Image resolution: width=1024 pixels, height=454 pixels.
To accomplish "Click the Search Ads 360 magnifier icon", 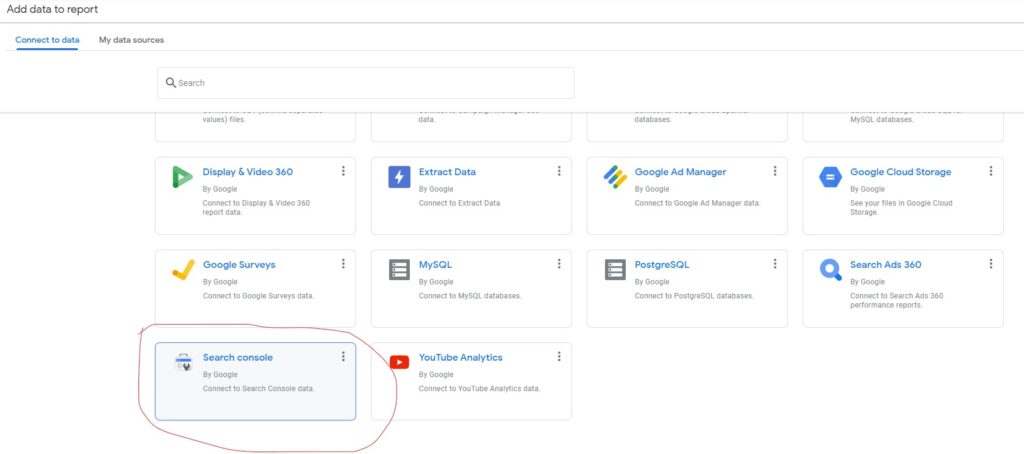I will [831, 270].
